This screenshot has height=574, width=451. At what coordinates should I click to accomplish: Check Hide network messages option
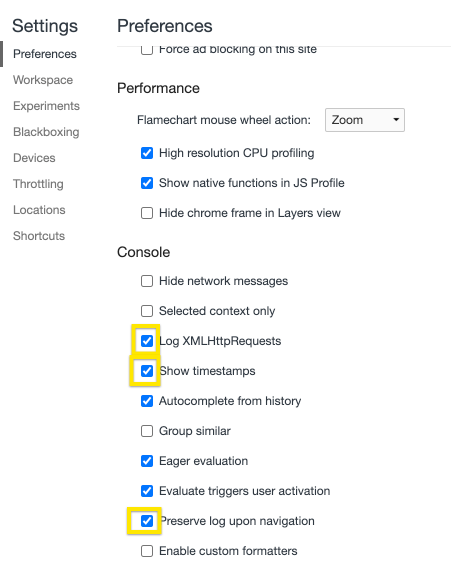point(147,281)
